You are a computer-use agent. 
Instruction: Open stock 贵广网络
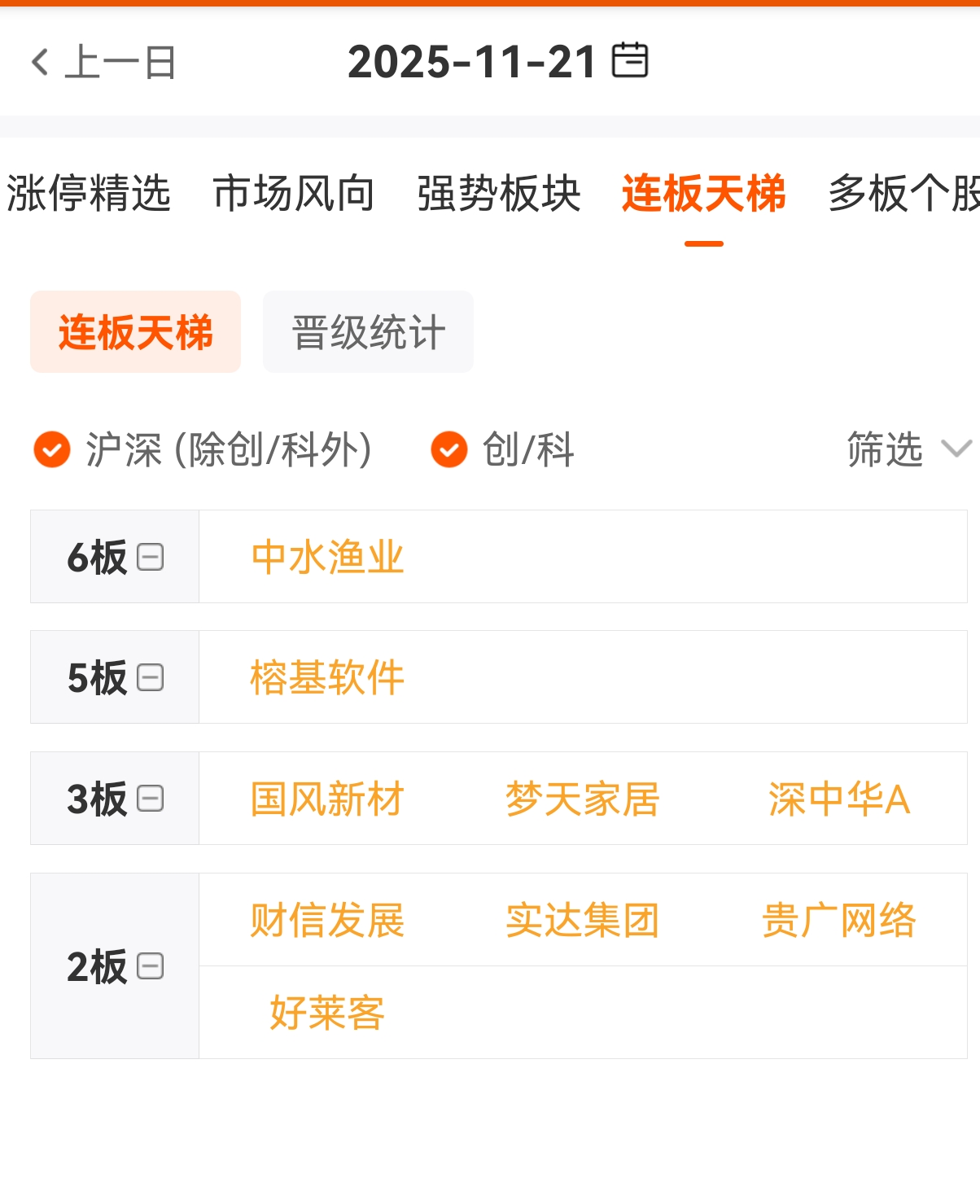(x=838, y=921)
